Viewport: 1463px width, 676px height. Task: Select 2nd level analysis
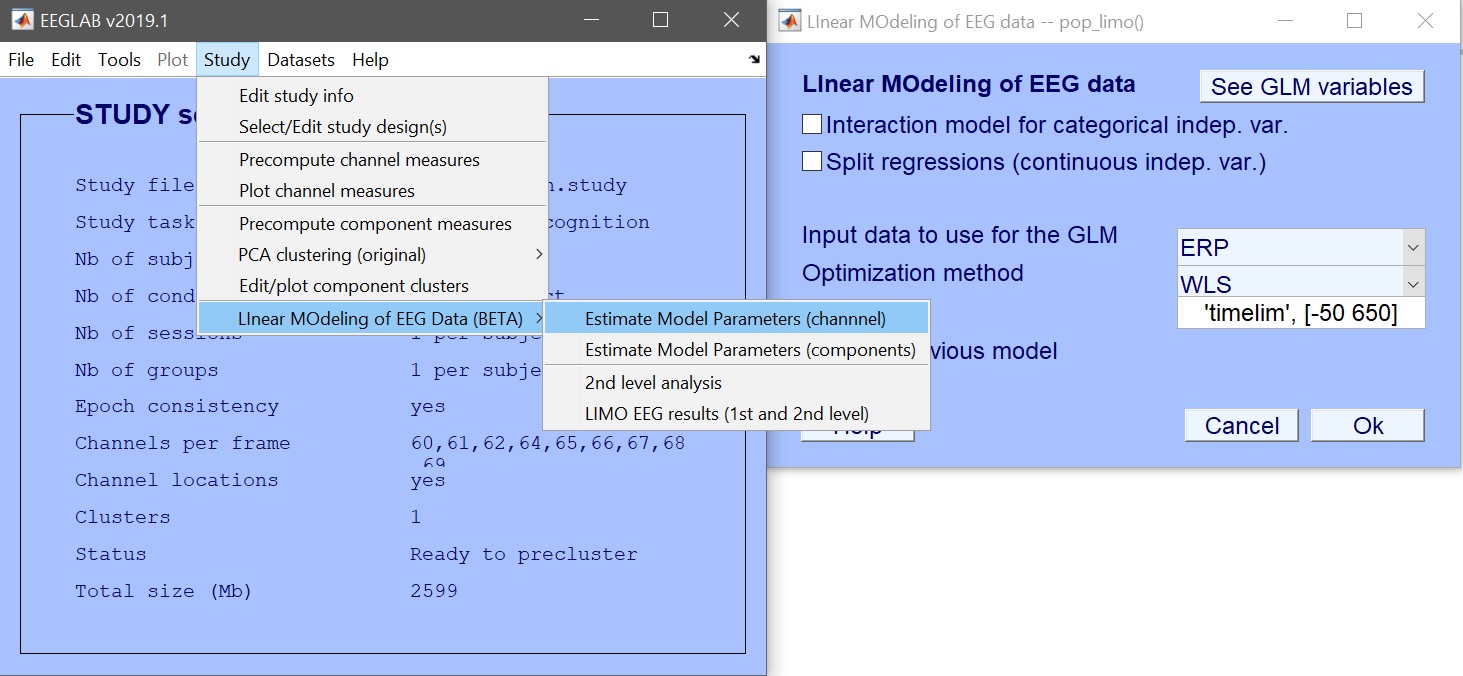(736, 383)
